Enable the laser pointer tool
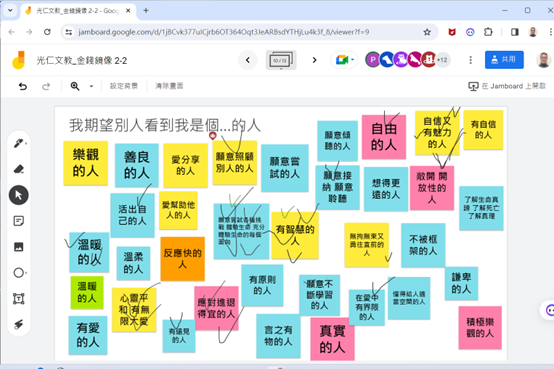The image size is (554, 369). 19,324
